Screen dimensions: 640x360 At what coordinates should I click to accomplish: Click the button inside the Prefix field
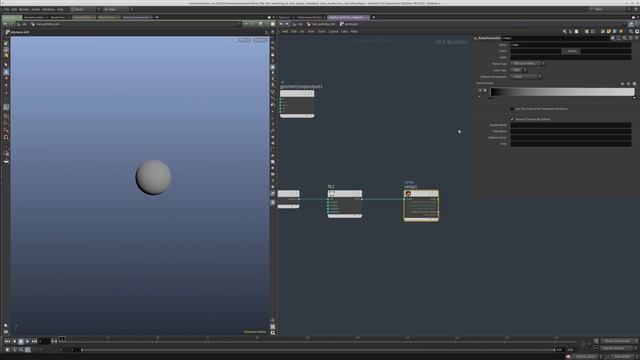click(572, 51)
